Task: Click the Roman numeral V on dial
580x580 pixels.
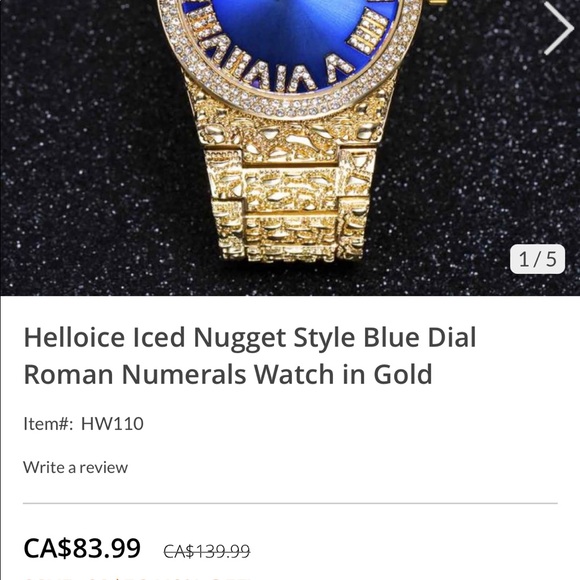Action: (x=339, y=67)
